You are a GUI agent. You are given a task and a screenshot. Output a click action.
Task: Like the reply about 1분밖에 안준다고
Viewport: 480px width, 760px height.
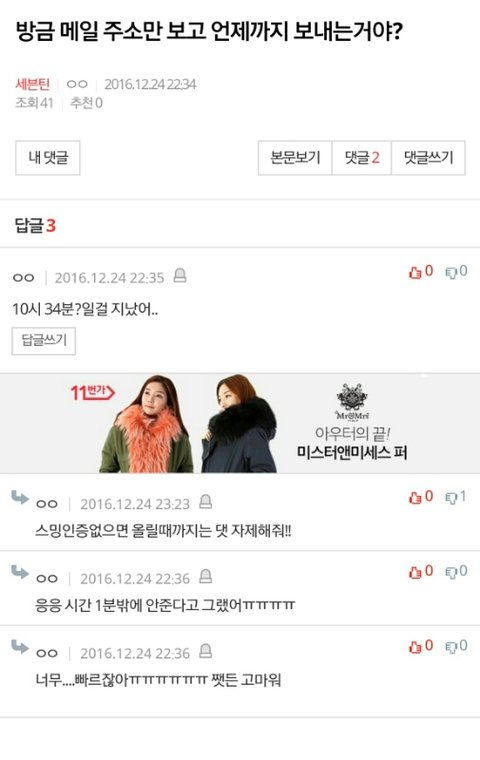pyautogui.click(x=420, y=571)
